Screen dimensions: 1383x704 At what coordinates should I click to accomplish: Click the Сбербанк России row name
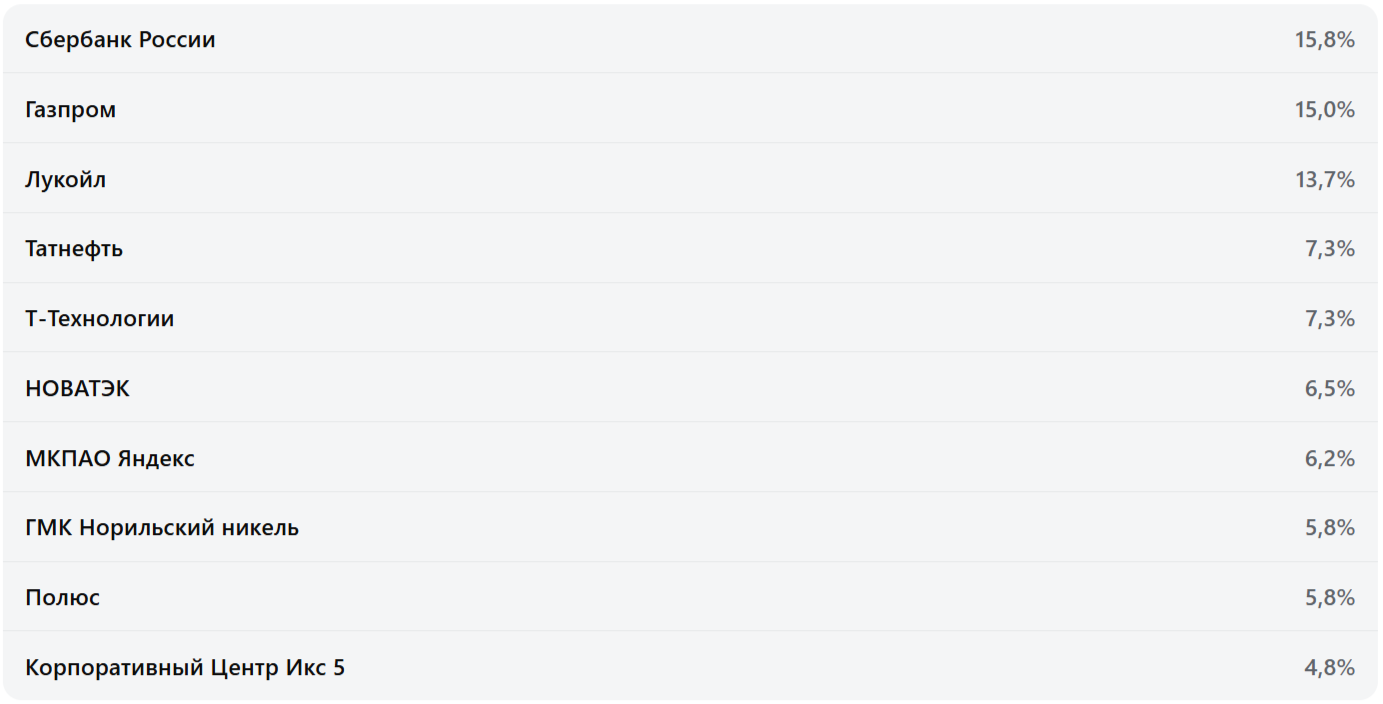click(120, 40)
